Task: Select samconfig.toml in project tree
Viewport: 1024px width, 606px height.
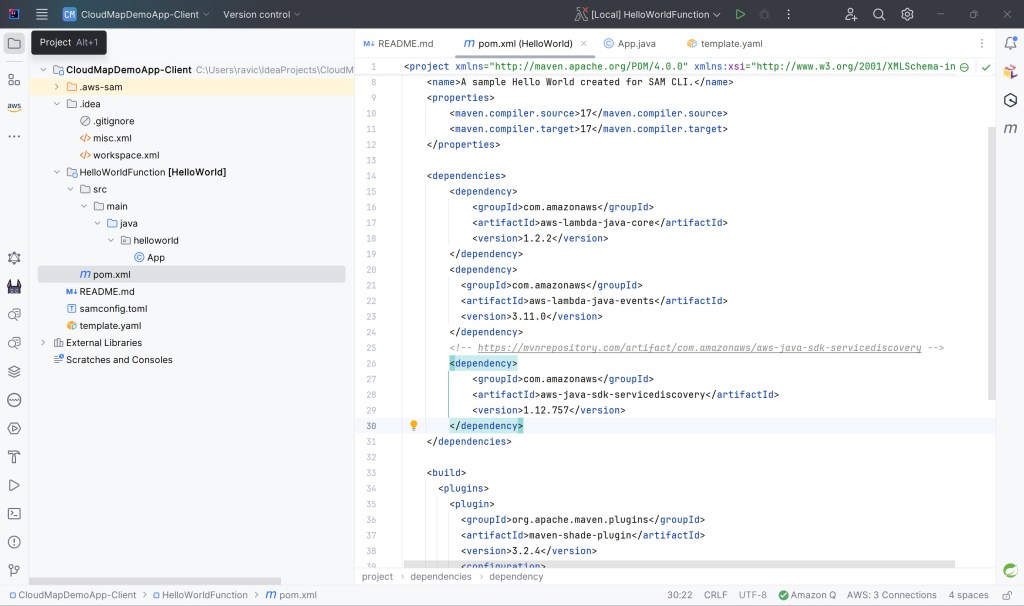Action: (113, 309)
